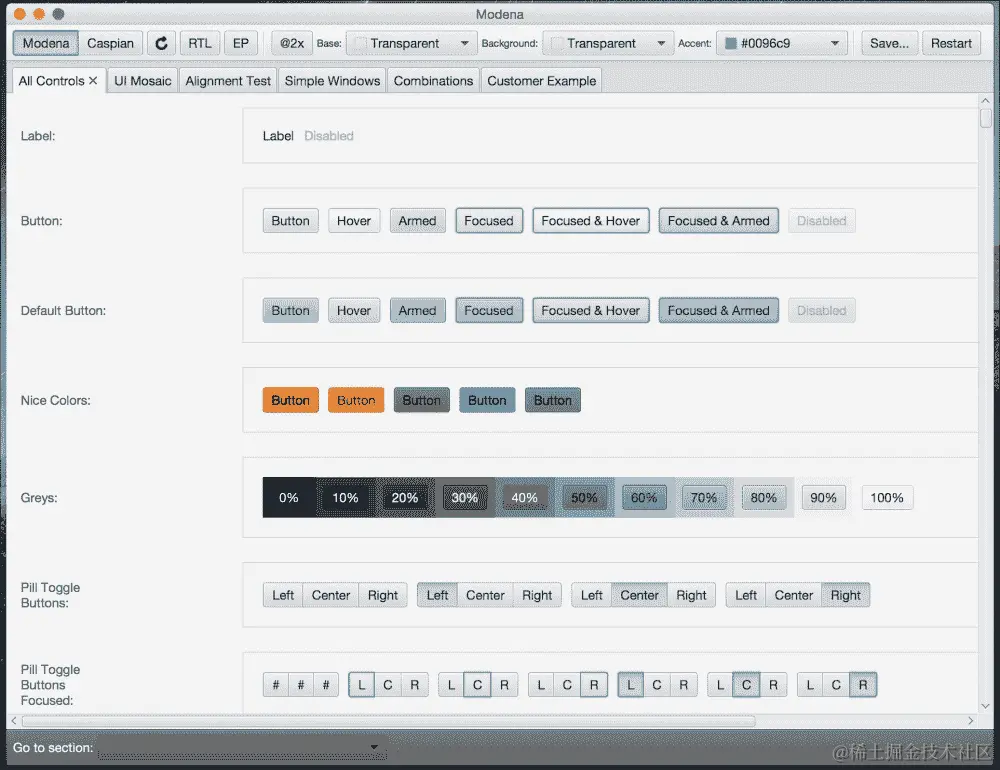
Task: Enable @2x scaling
Action: 290,43
